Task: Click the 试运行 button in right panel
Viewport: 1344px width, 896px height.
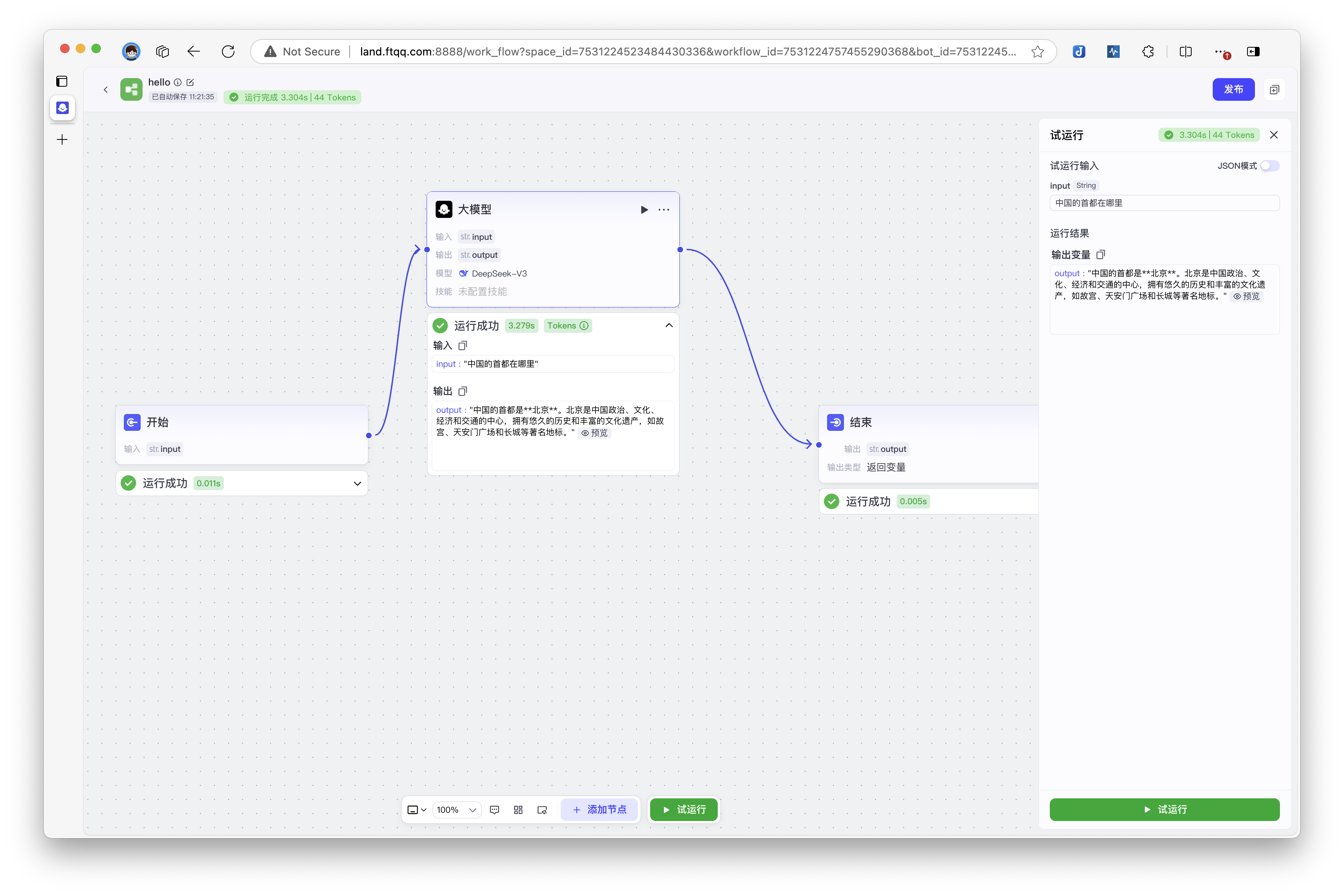Action: click(1165, 810)
